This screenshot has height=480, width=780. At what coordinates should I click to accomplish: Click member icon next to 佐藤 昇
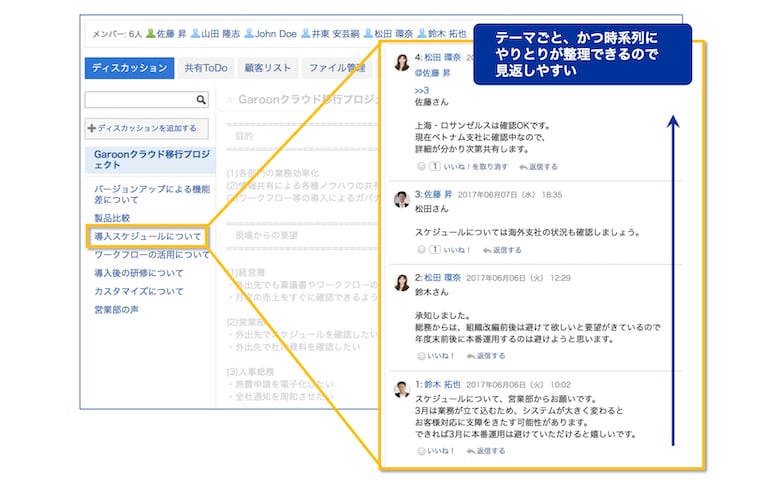pyautogui.click(x=150, y=33)
